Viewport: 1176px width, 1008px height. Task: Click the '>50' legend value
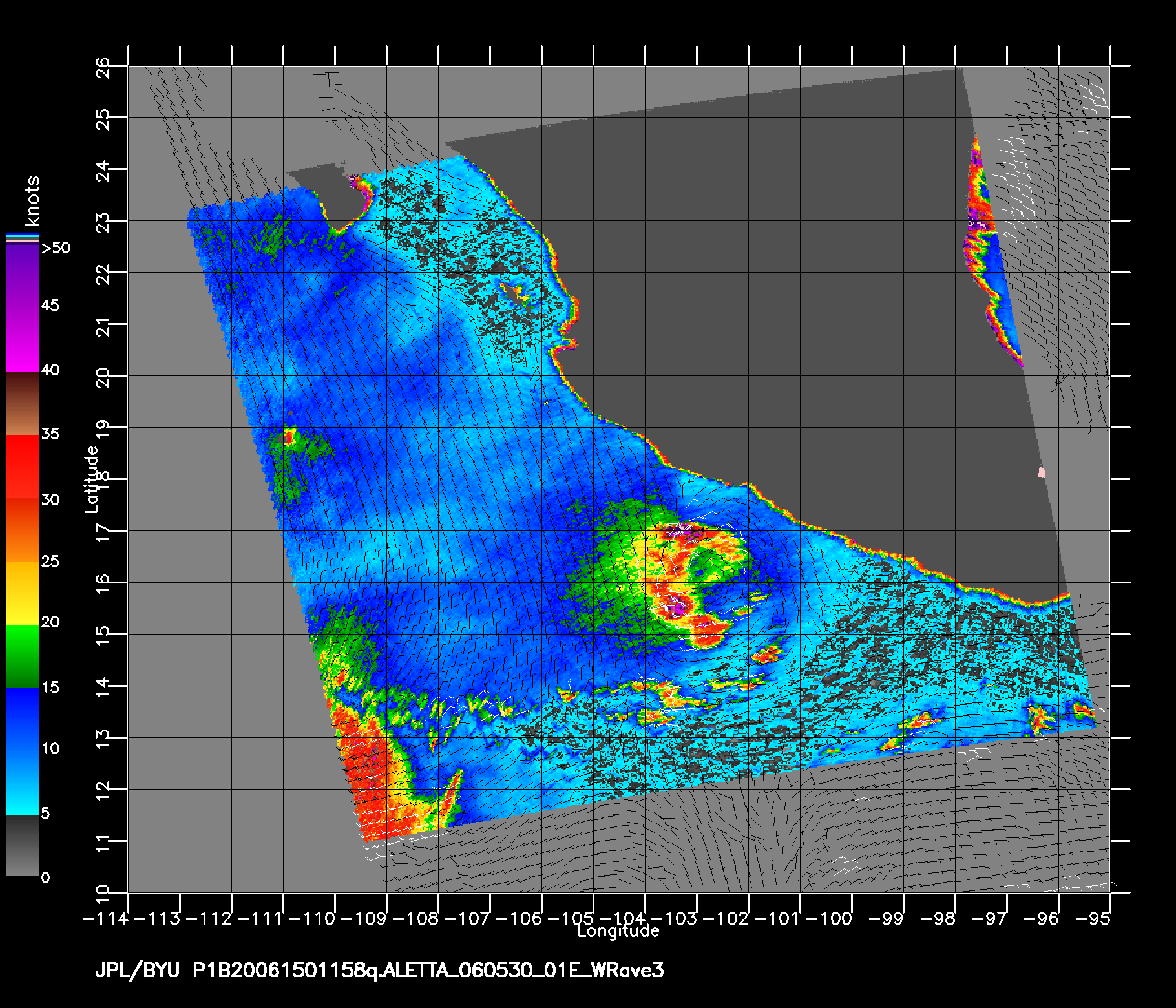point(56,248)
